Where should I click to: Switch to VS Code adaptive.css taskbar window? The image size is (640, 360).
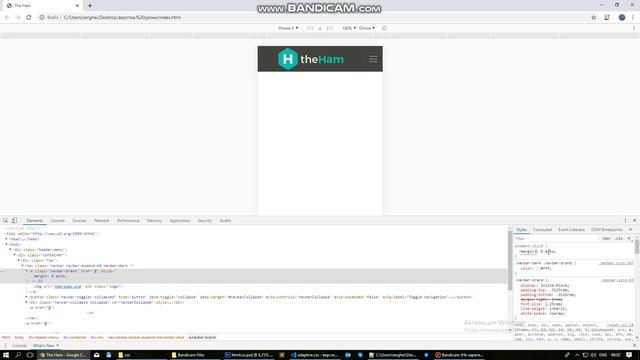tap(314, 355)
